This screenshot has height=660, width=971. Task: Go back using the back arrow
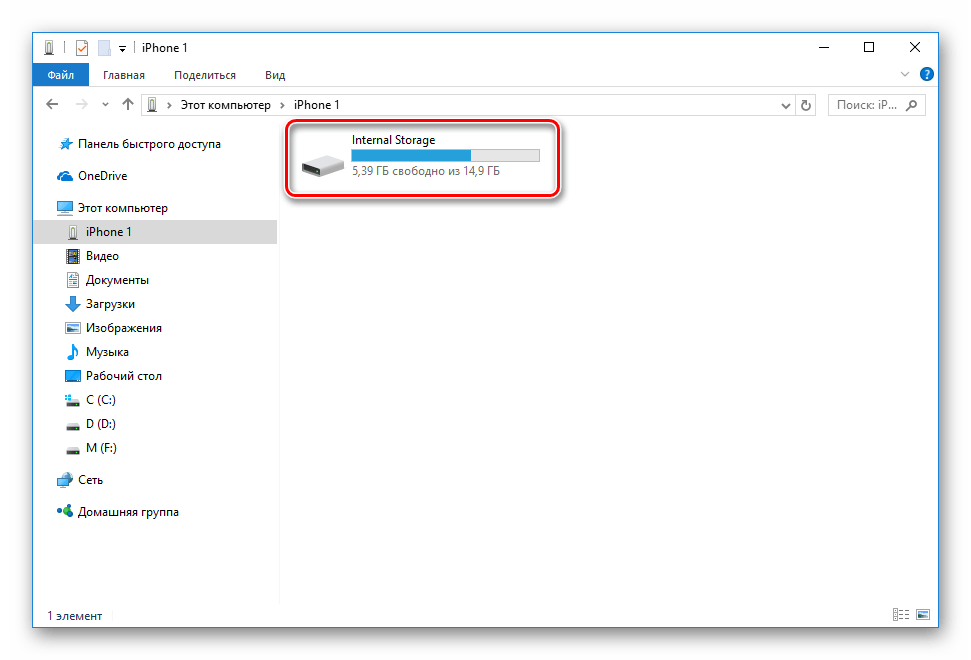click(x=53, y=105)
